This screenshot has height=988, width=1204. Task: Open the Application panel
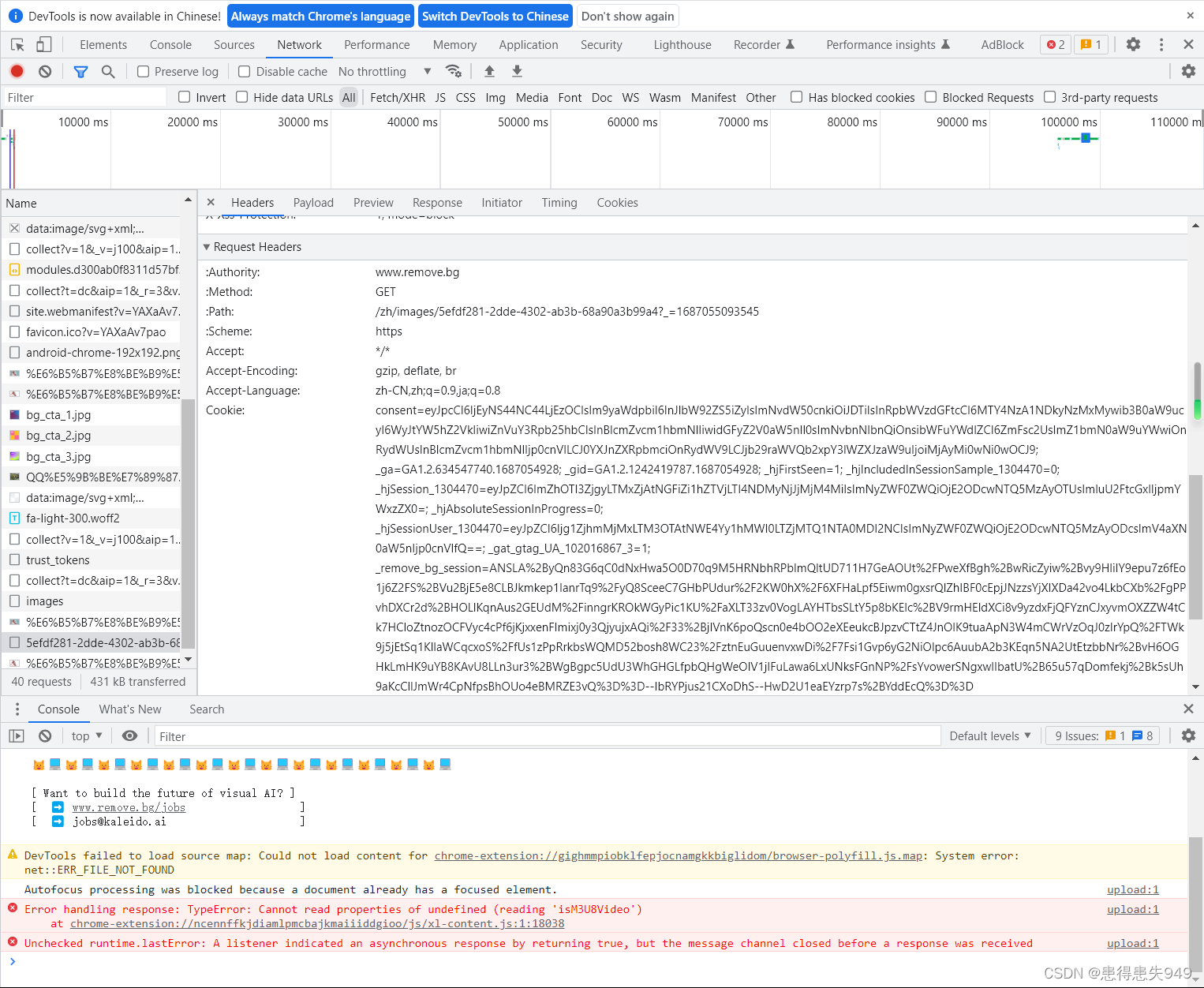tap(528, 44)
